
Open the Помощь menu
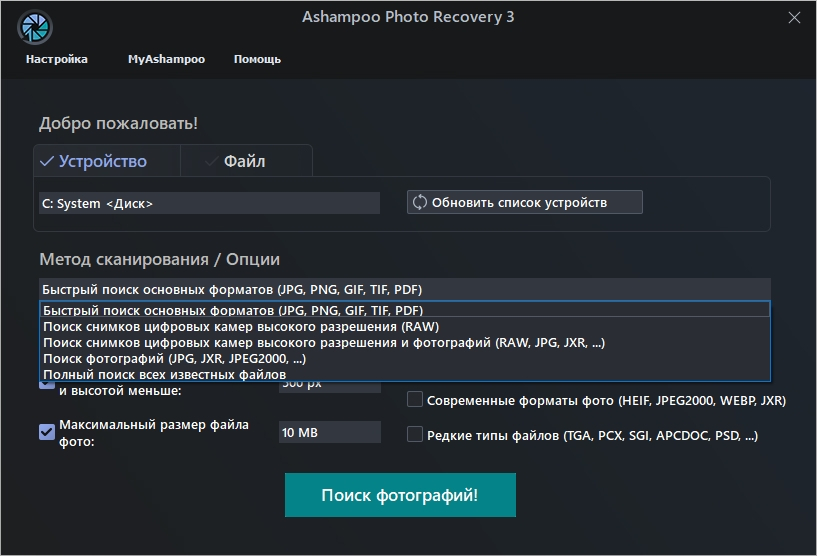point(257,59)
